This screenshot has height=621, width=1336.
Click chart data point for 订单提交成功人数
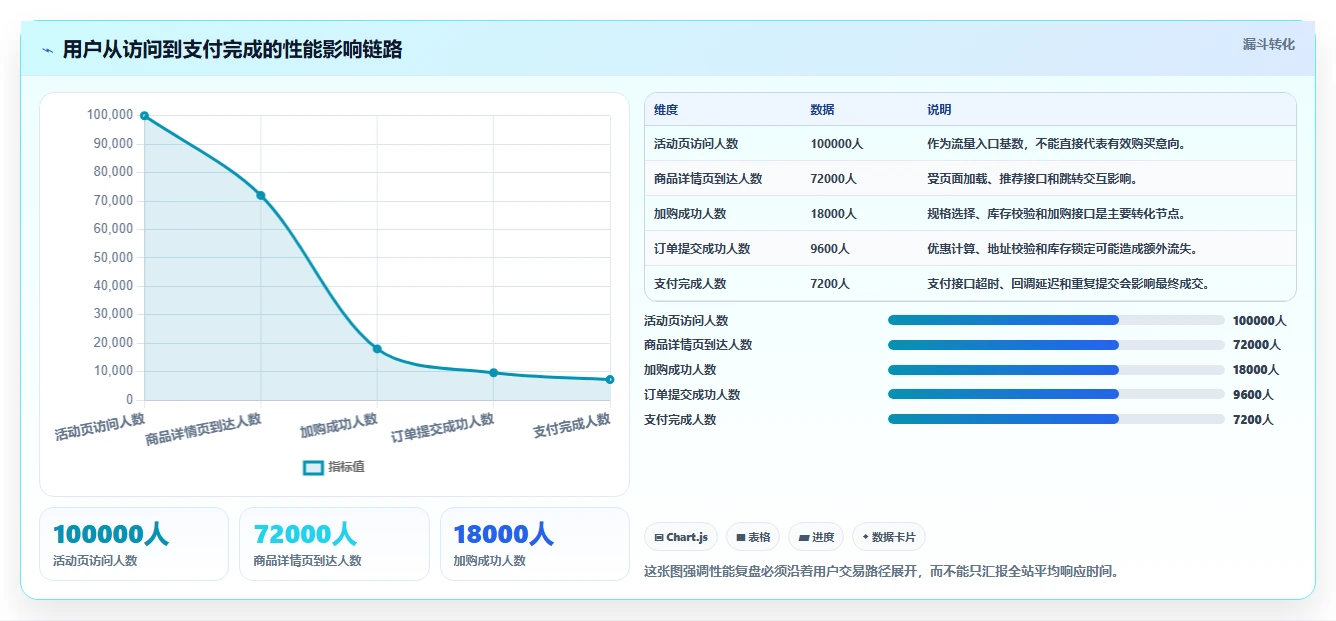[x=493, y=373]
